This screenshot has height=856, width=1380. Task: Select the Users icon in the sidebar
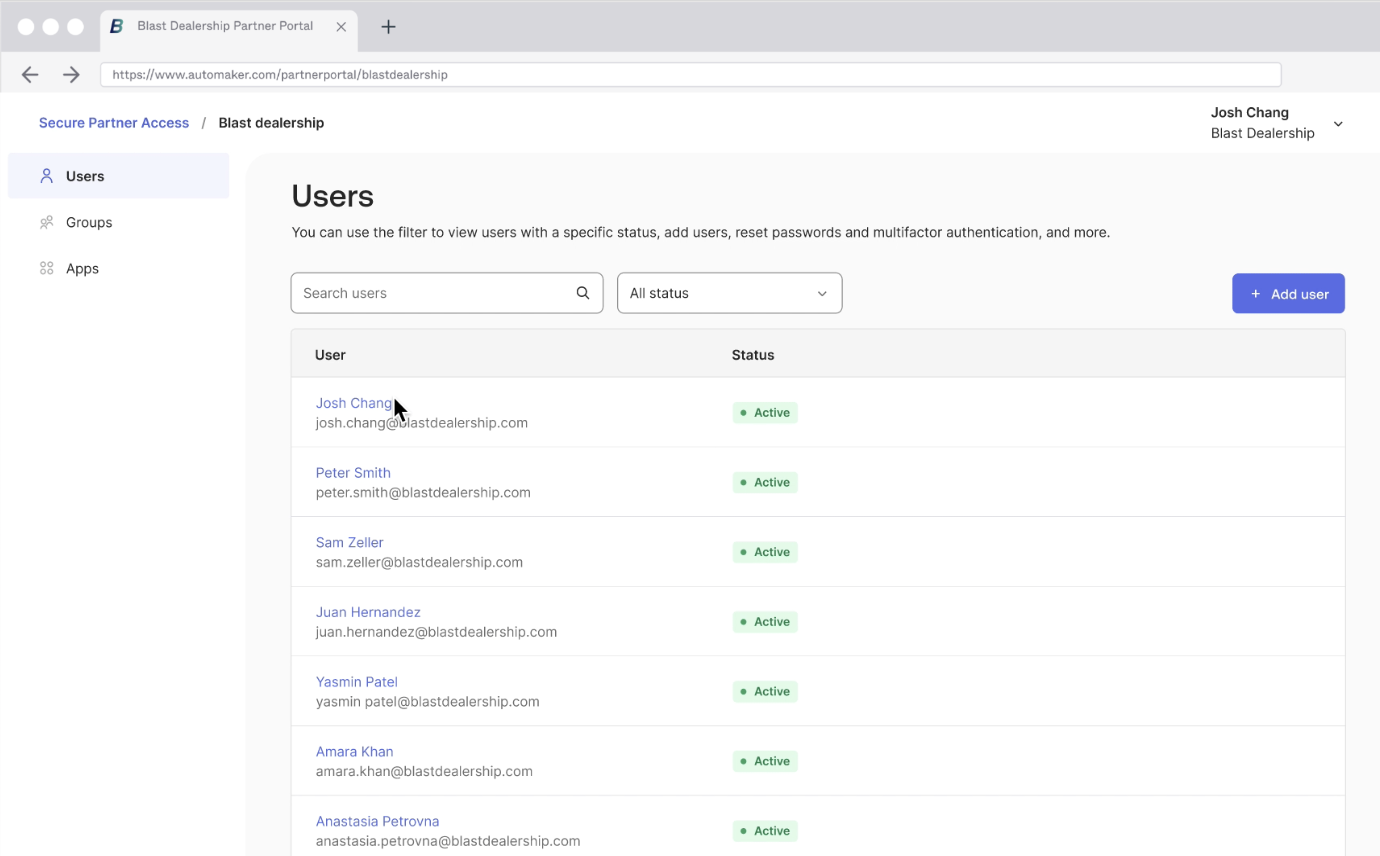click(x=46, y=175)
